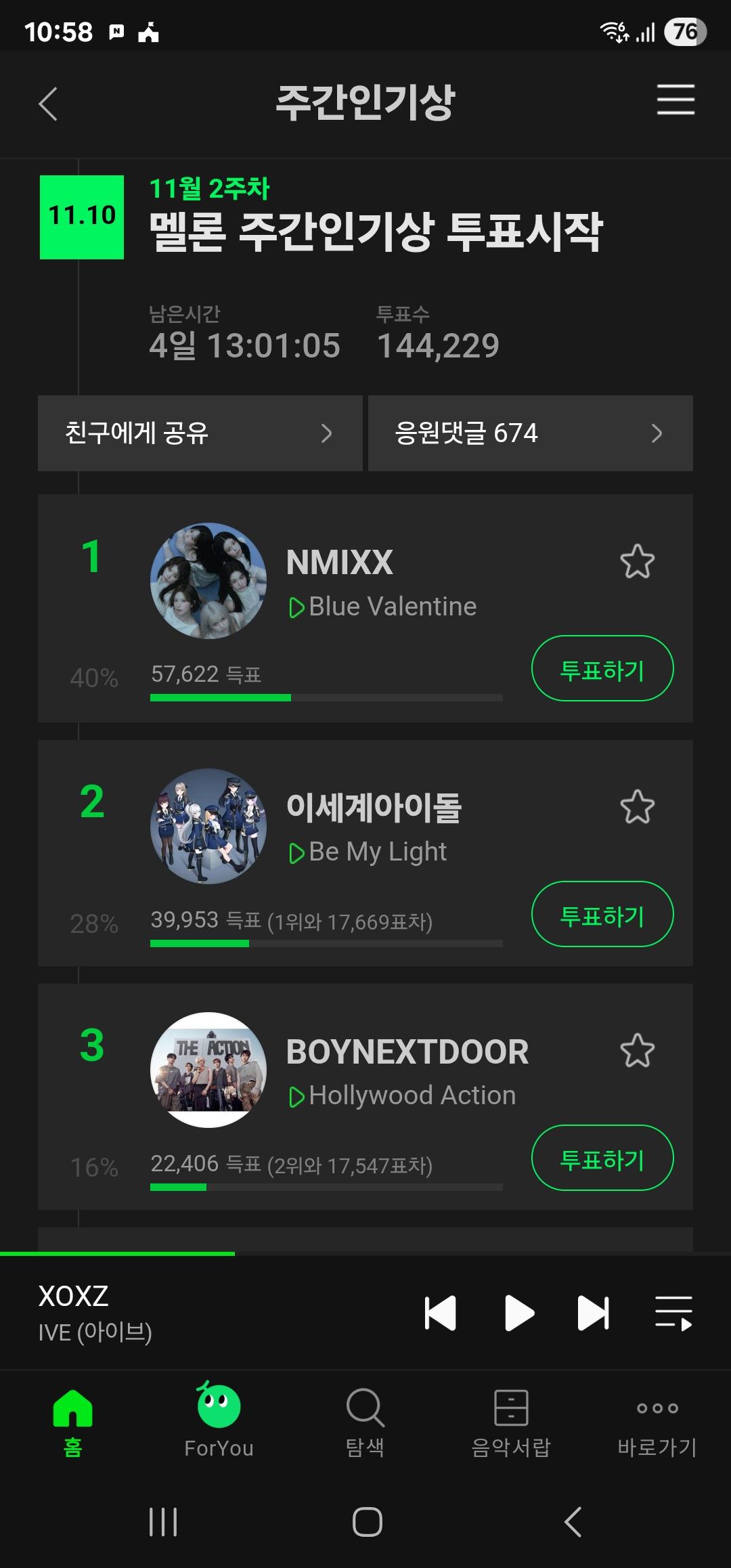Screen dimensions: 731x1568
Task: Tap the NMIXX artist thumbnail
Action: pos(208,581)
